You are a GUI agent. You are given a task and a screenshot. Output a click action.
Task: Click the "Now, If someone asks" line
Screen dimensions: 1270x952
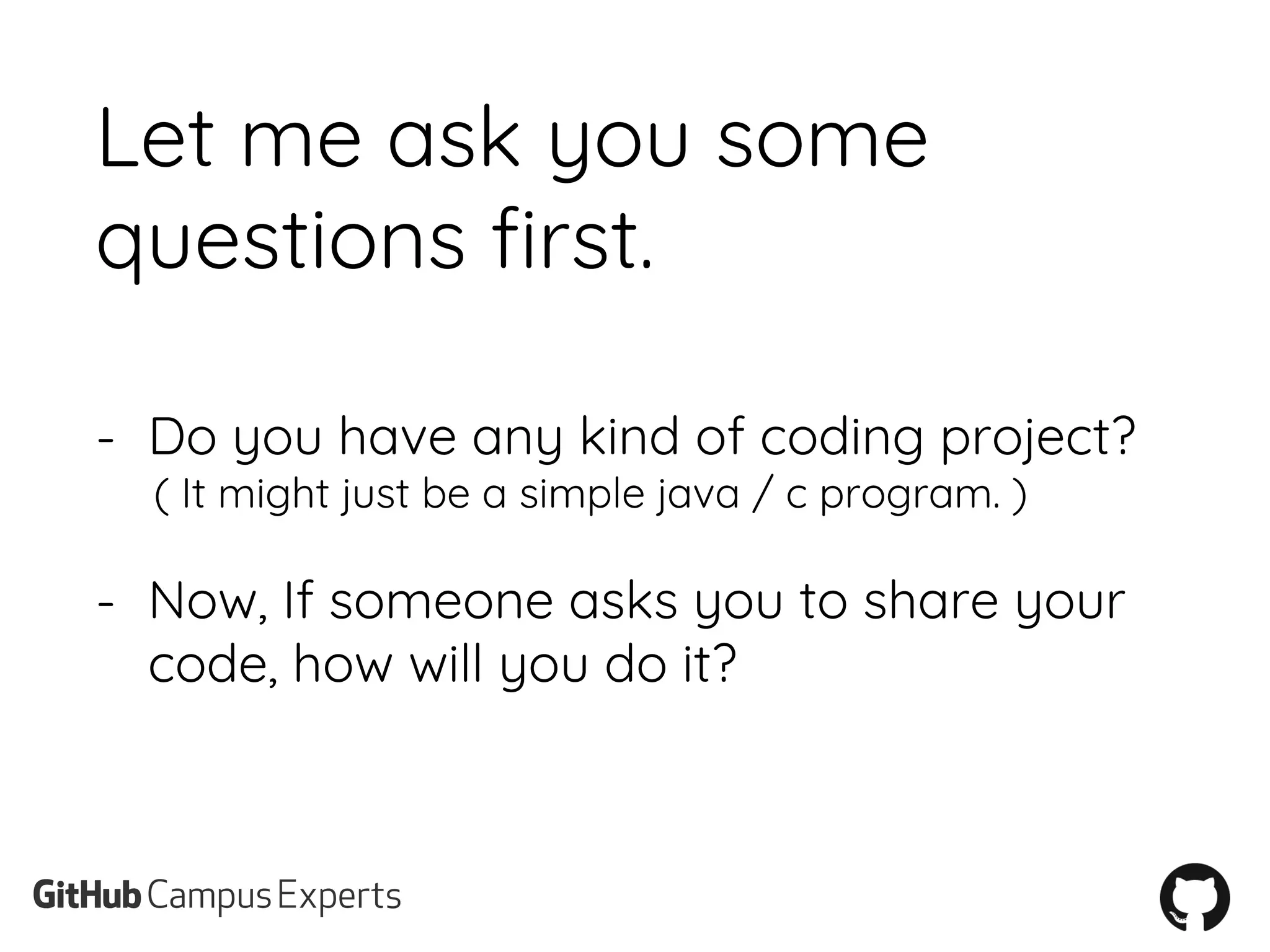click(x=637, y=601)
